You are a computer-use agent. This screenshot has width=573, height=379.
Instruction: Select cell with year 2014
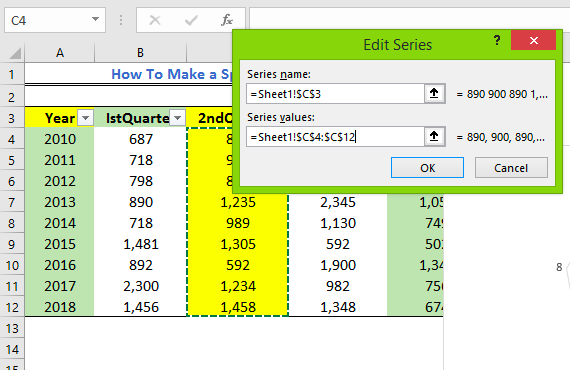point(60,223)
